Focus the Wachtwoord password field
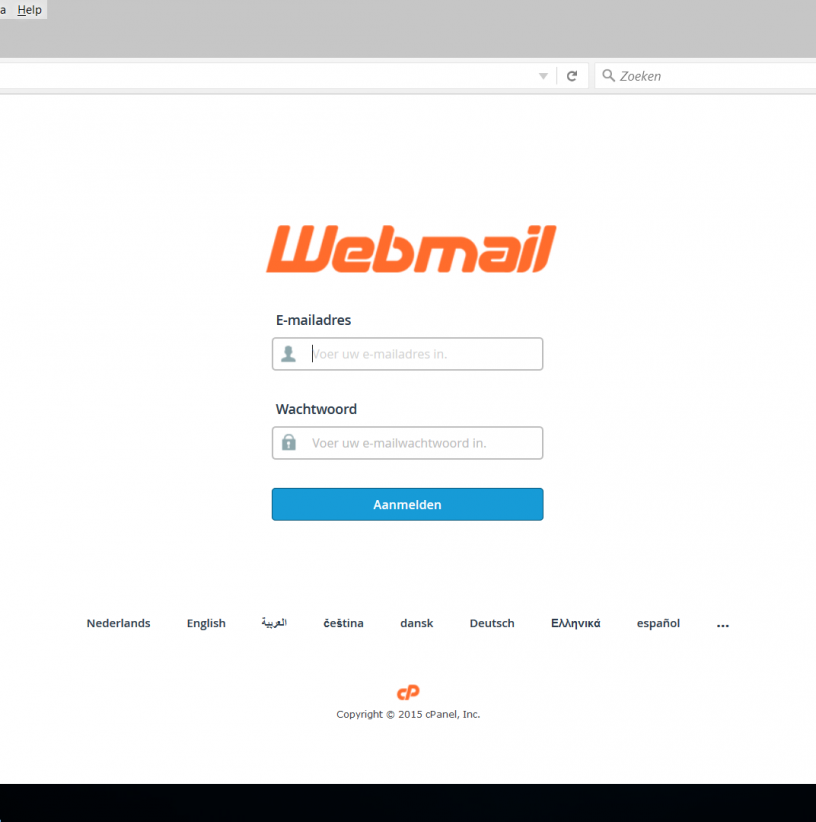Image resolution: width=816 pixels, height=822 pixels. (x=407, y=443)
